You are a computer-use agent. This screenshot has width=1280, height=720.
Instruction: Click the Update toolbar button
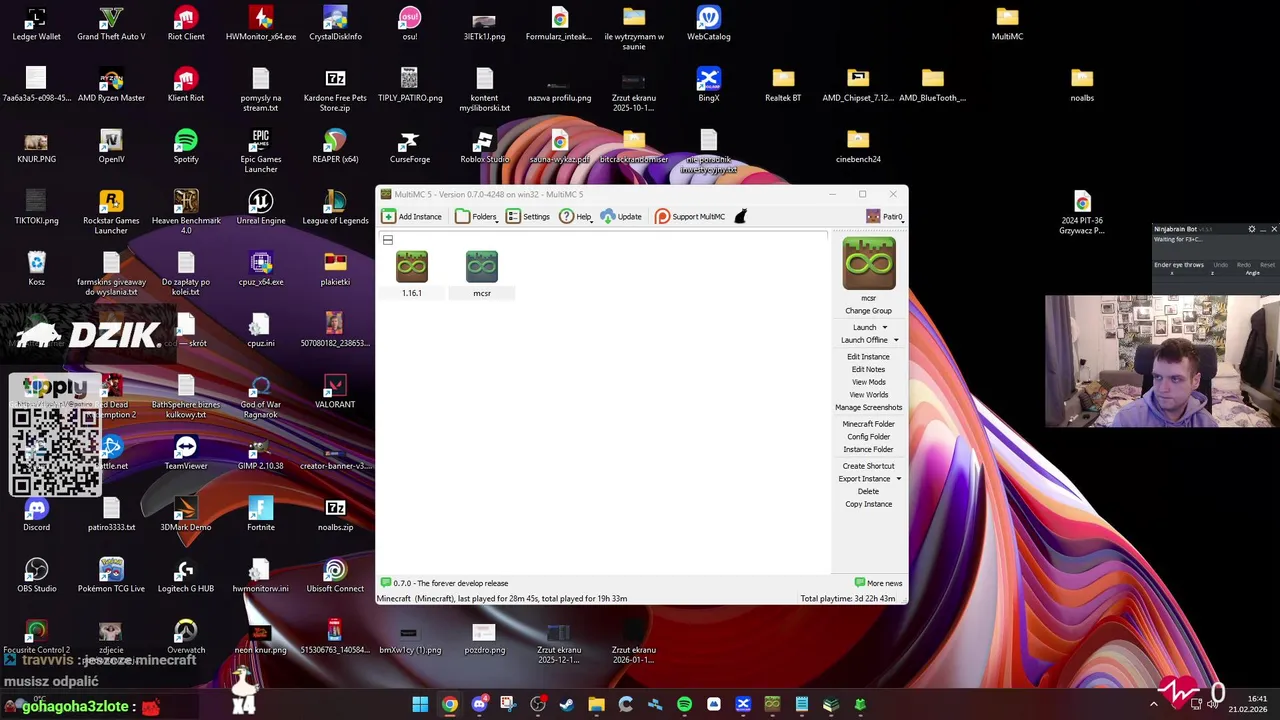pyautogui.click(x=621, y=217)
